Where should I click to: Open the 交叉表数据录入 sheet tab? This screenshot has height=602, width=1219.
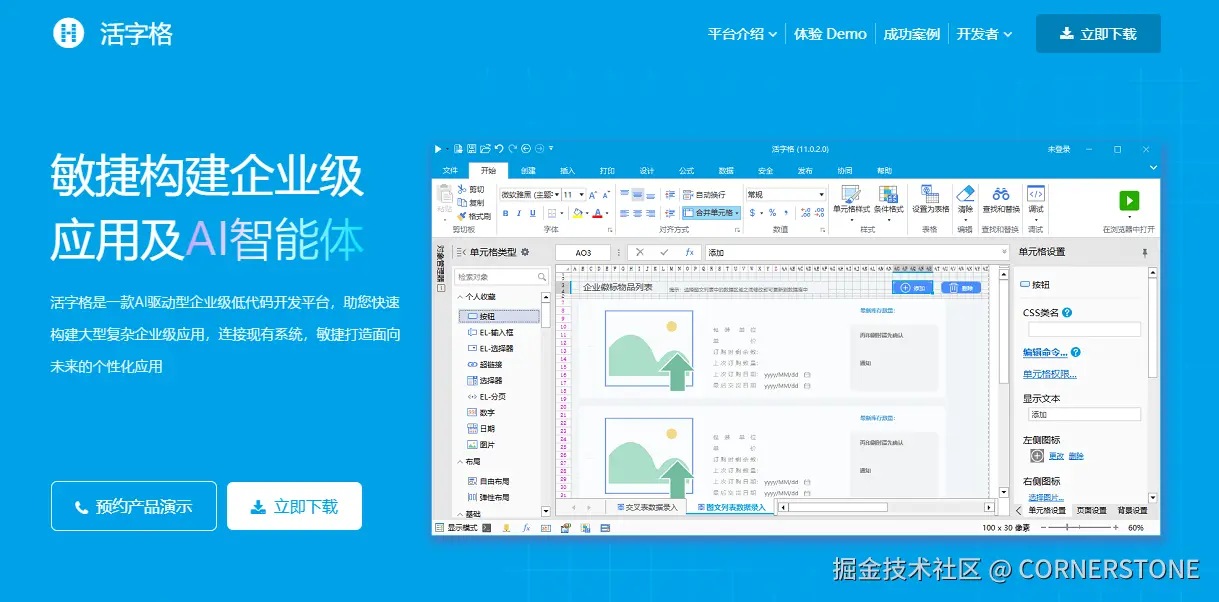647,507
